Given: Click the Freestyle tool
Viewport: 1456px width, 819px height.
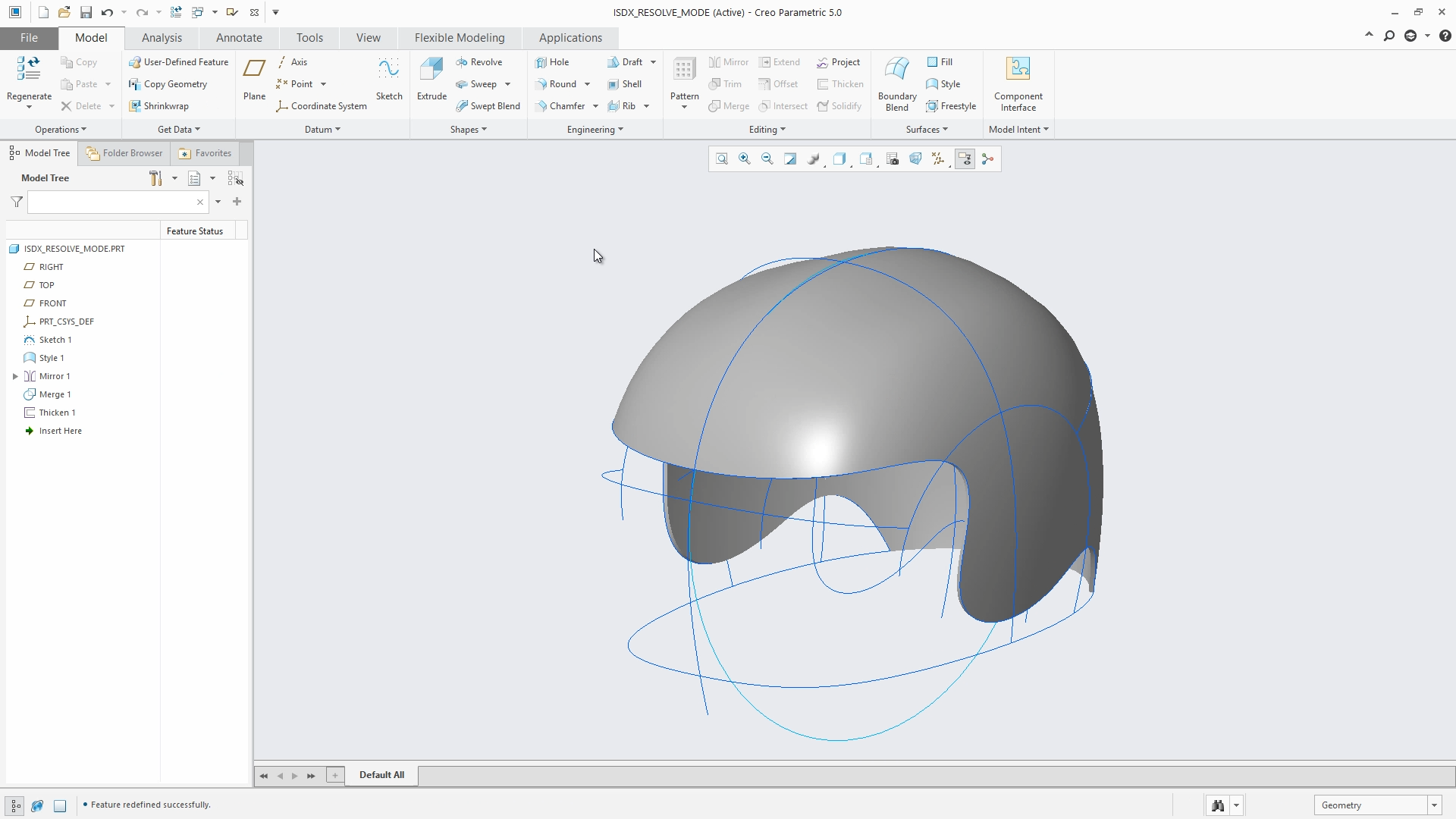Looking at the screenshot, I should click(x=951, y=106).
